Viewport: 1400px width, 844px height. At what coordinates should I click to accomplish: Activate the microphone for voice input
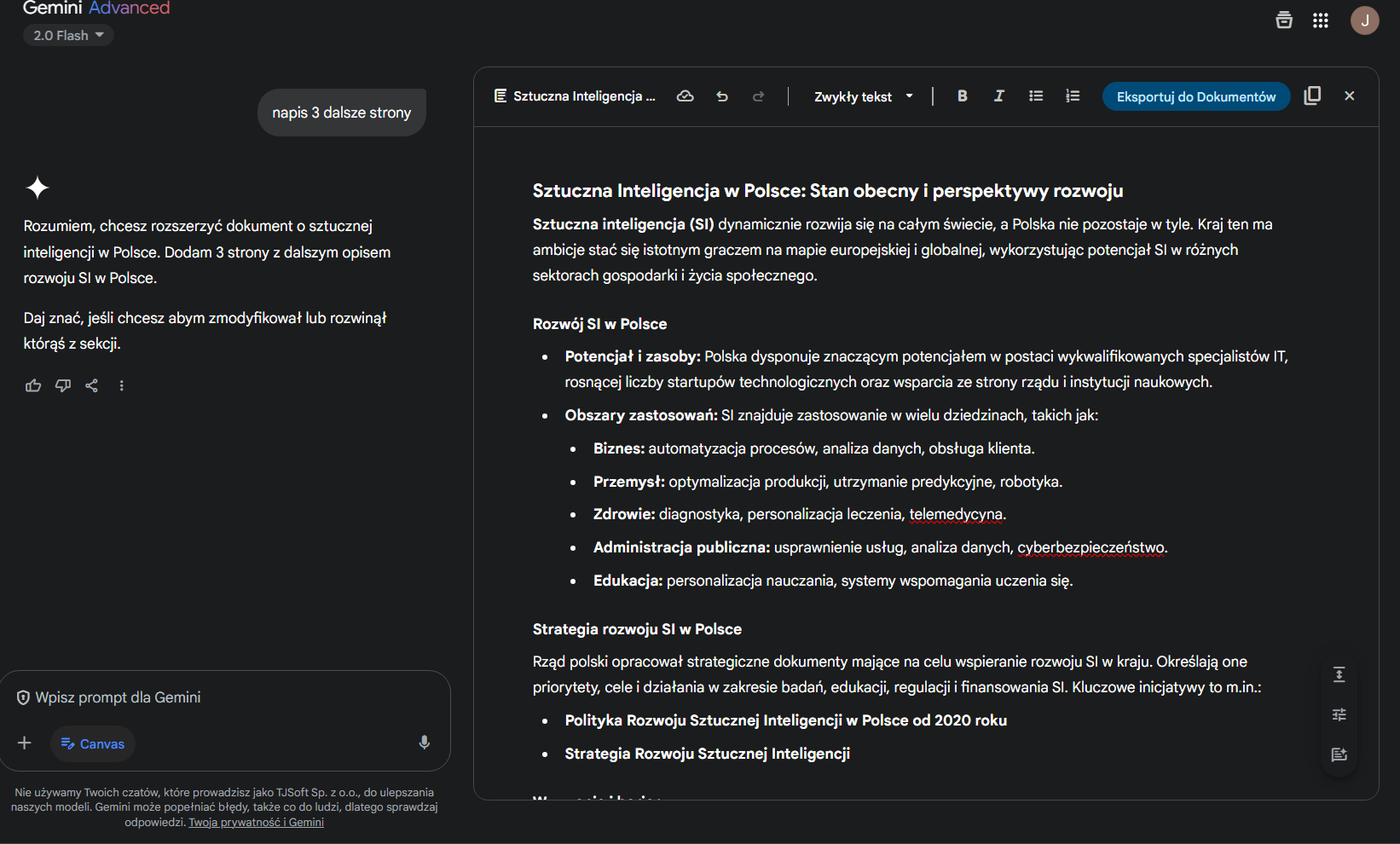424,743
